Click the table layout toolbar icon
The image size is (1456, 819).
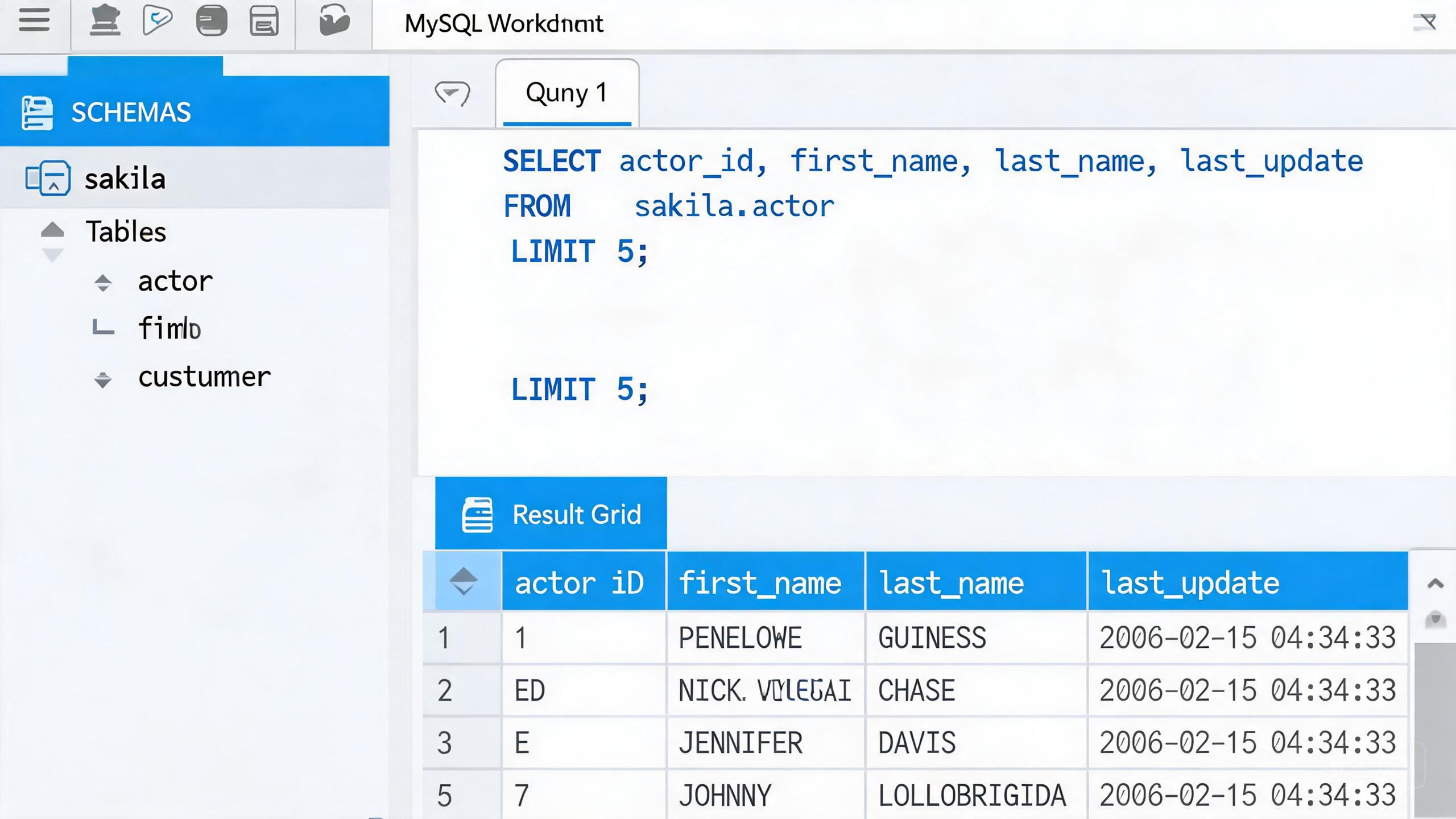pos(264,21)
